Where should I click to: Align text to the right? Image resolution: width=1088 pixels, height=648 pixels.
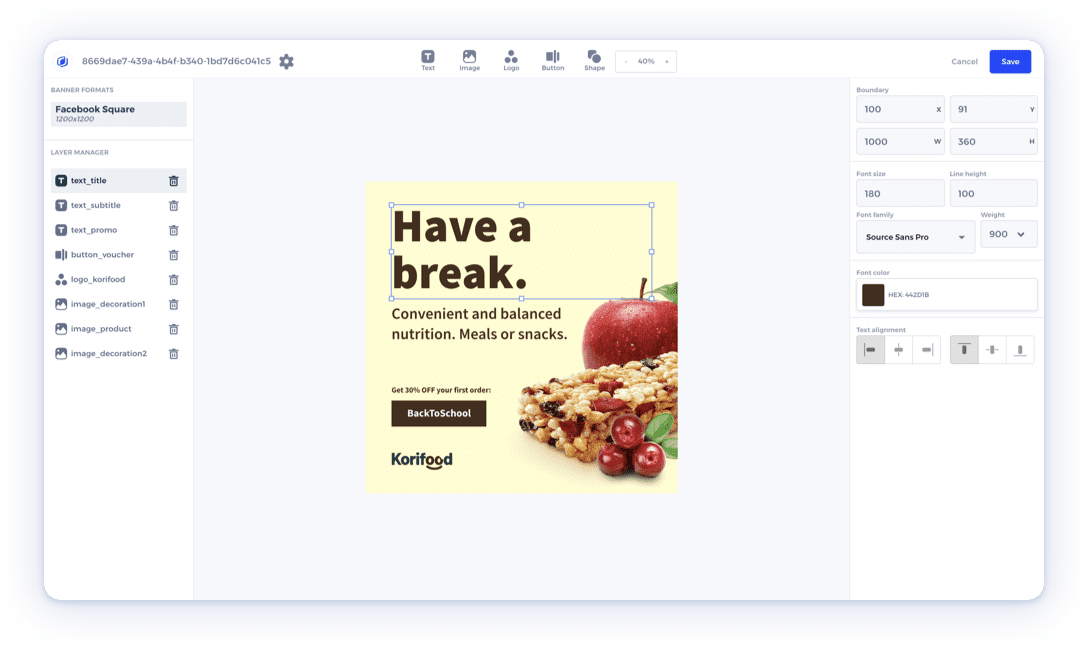[927, 350]
